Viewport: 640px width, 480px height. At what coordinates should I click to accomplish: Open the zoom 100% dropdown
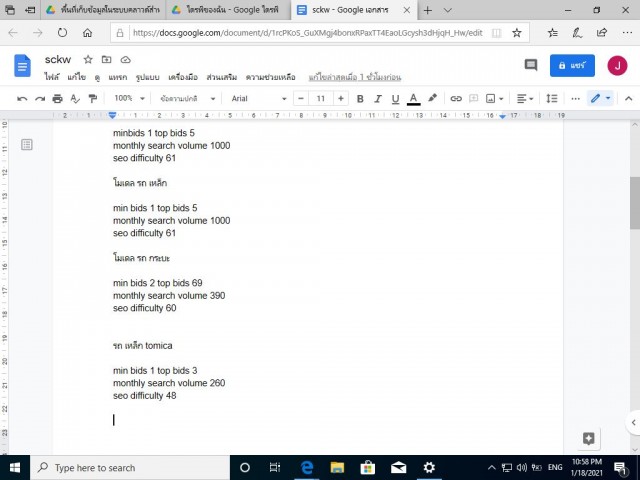coord(129,98)
